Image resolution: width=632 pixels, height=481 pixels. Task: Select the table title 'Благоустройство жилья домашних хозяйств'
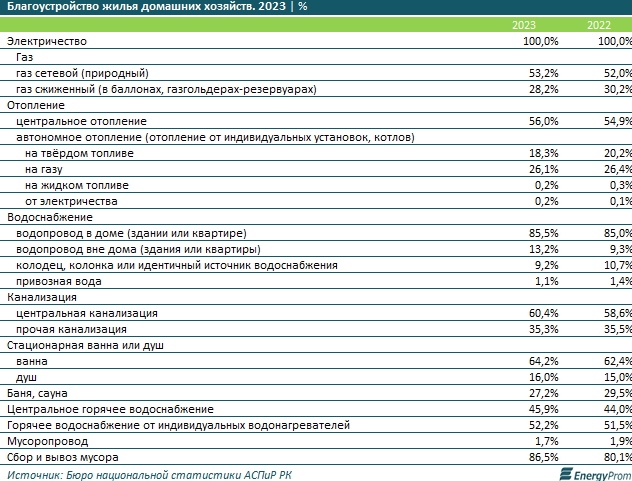[x=138, y=8]
